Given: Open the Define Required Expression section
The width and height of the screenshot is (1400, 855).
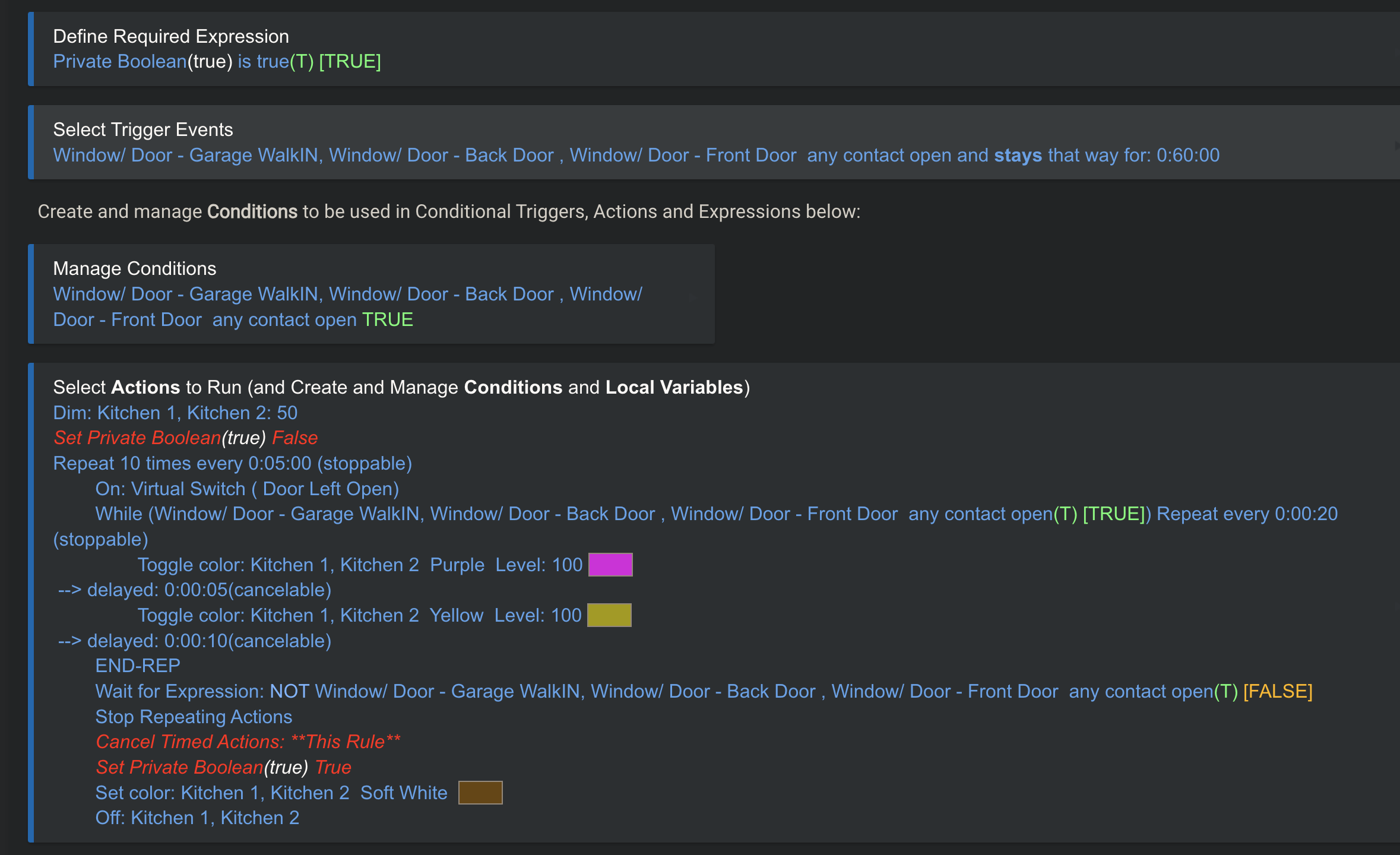Looking at the screenshot, I should (171, 36).
